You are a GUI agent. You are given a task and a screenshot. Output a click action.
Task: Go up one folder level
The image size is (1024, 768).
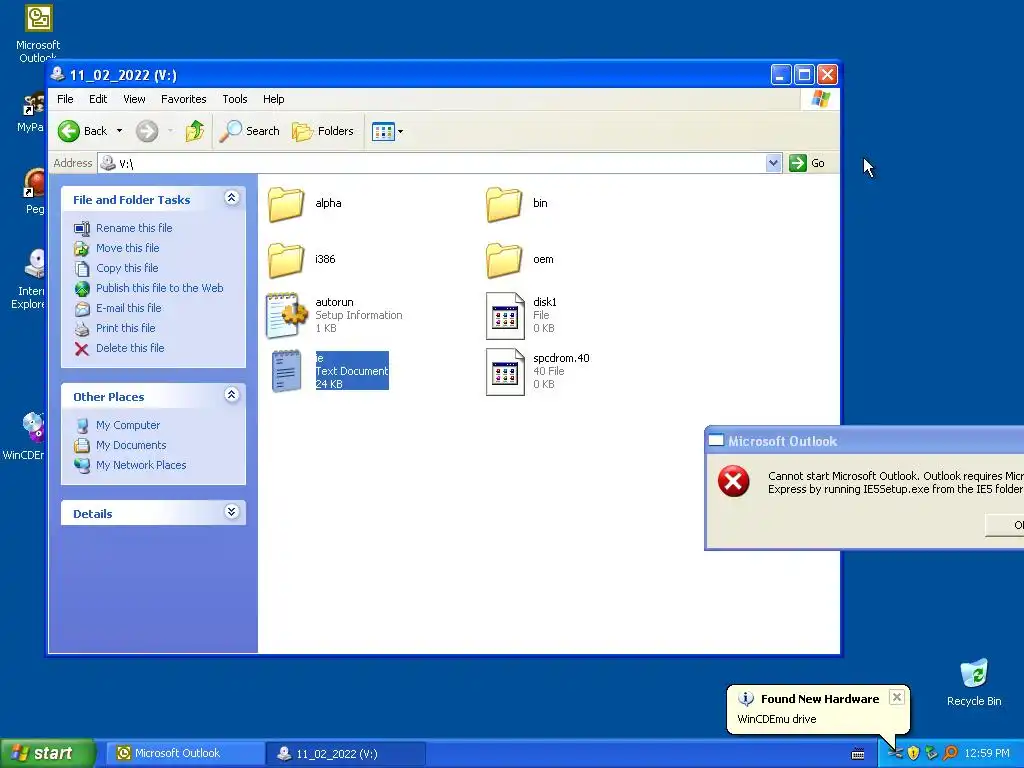195,131
